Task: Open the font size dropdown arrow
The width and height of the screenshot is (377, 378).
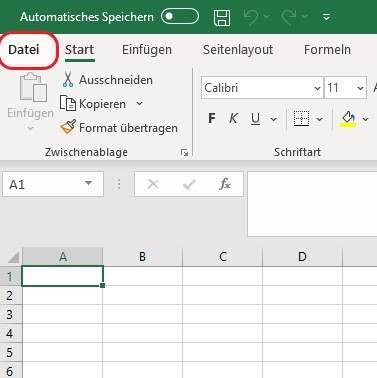Action: (x=360, y=88)
